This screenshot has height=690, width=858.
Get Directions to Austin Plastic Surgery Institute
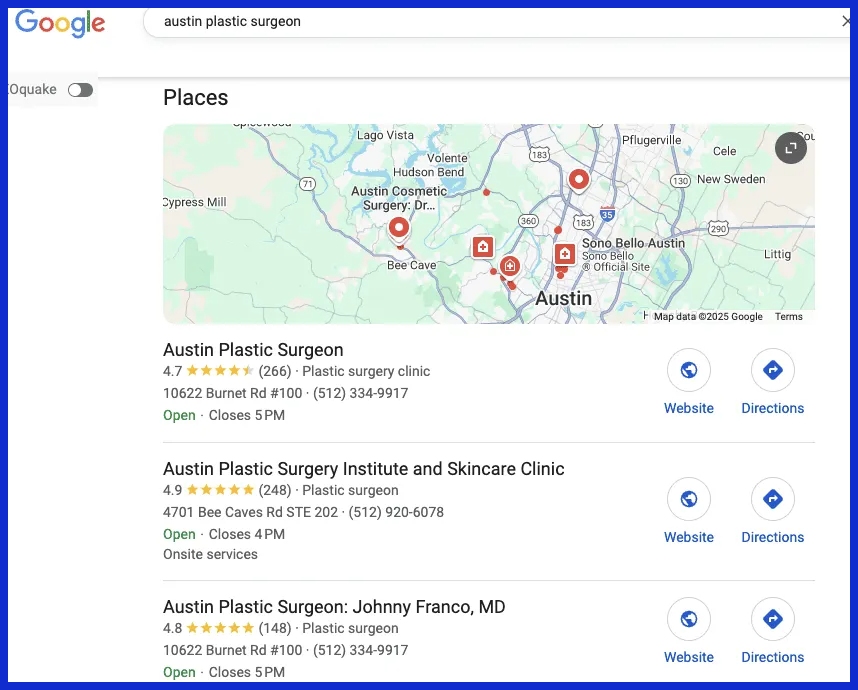(772, 499)
